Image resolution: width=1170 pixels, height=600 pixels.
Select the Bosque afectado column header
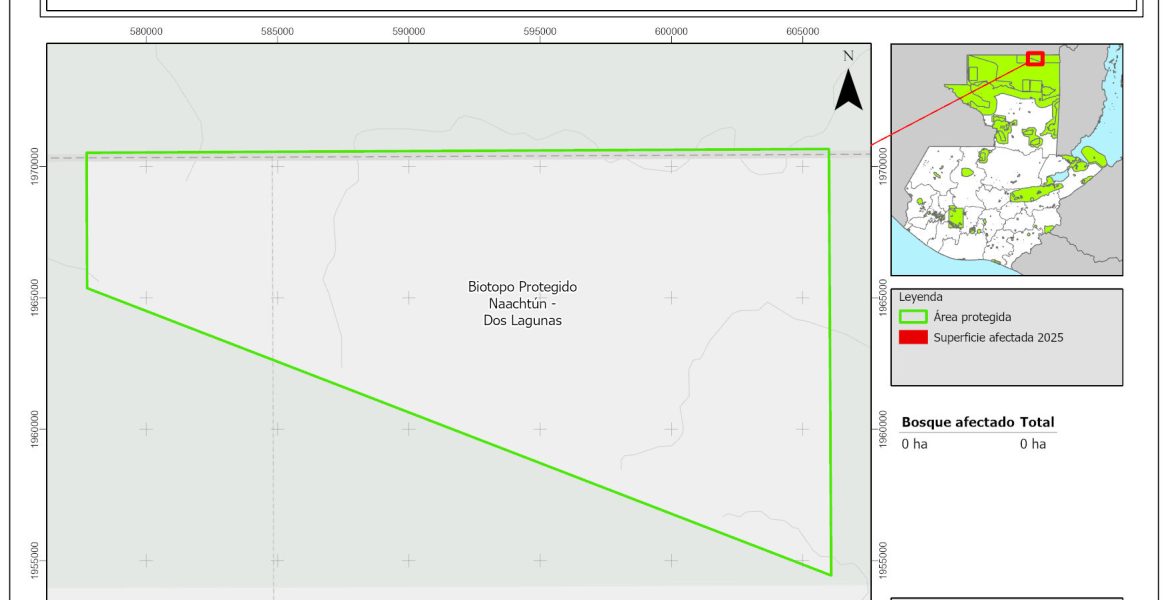(x=957, y=422)
